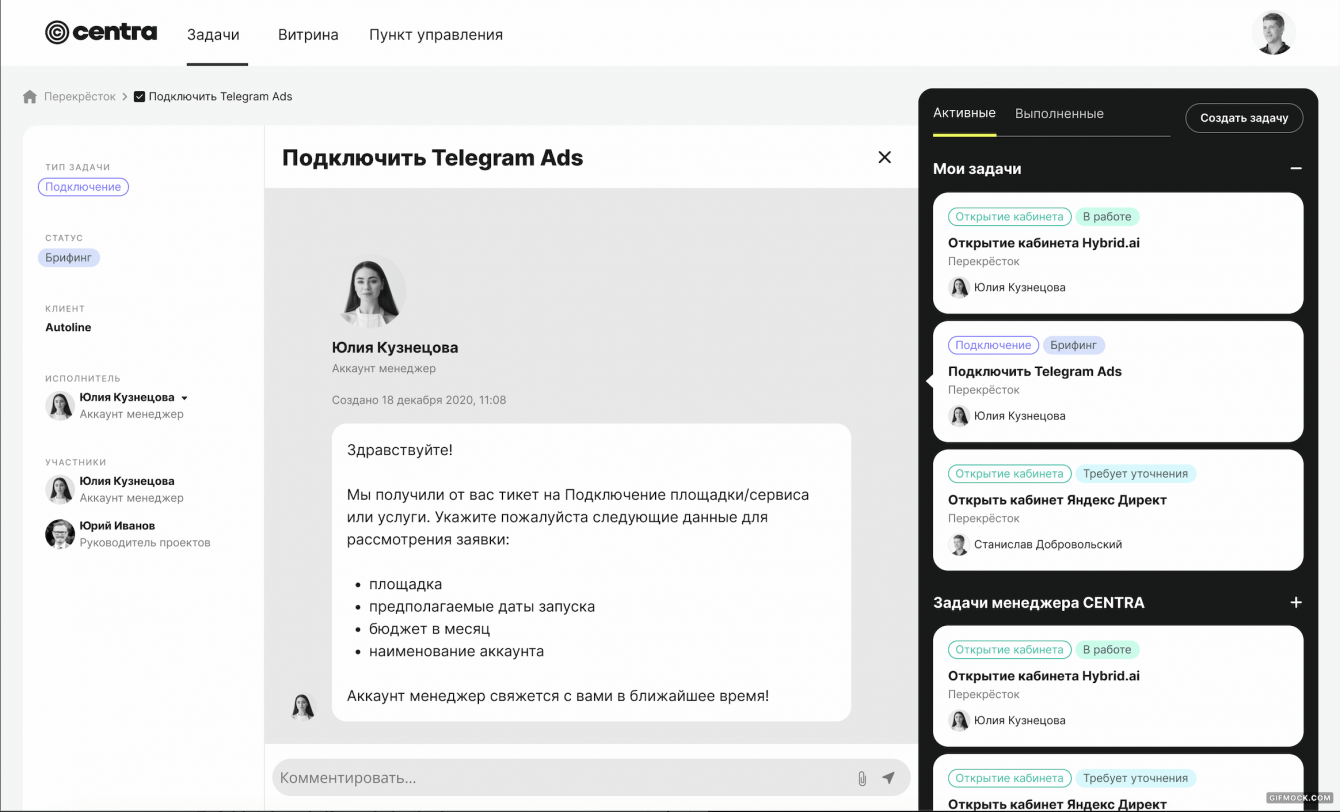The width and height of the screenshot is (1340, 812).
Task: Click the Centra logo
Action: point(101,33)
